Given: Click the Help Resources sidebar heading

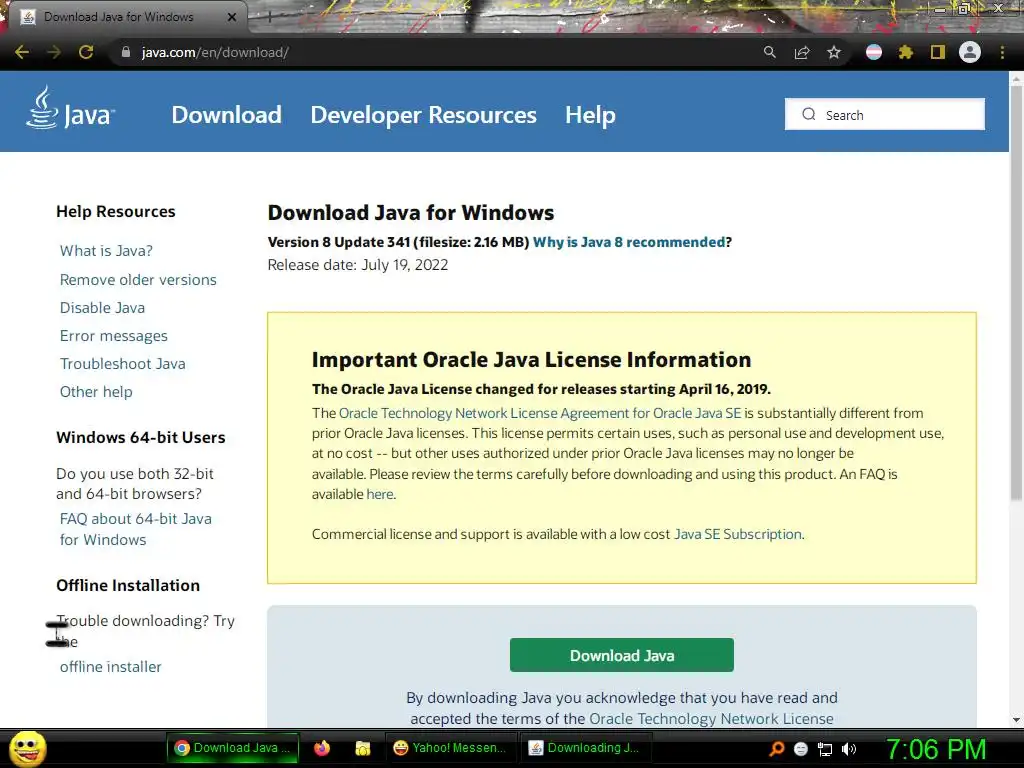Looking at the screenshot, I should (x=116, y=212).
